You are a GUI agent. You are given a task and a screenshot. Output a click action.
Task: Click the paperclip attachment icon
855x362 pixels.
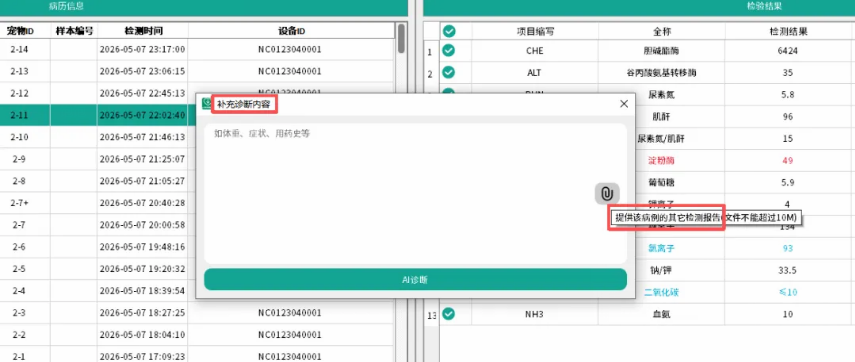click(607, 194)
